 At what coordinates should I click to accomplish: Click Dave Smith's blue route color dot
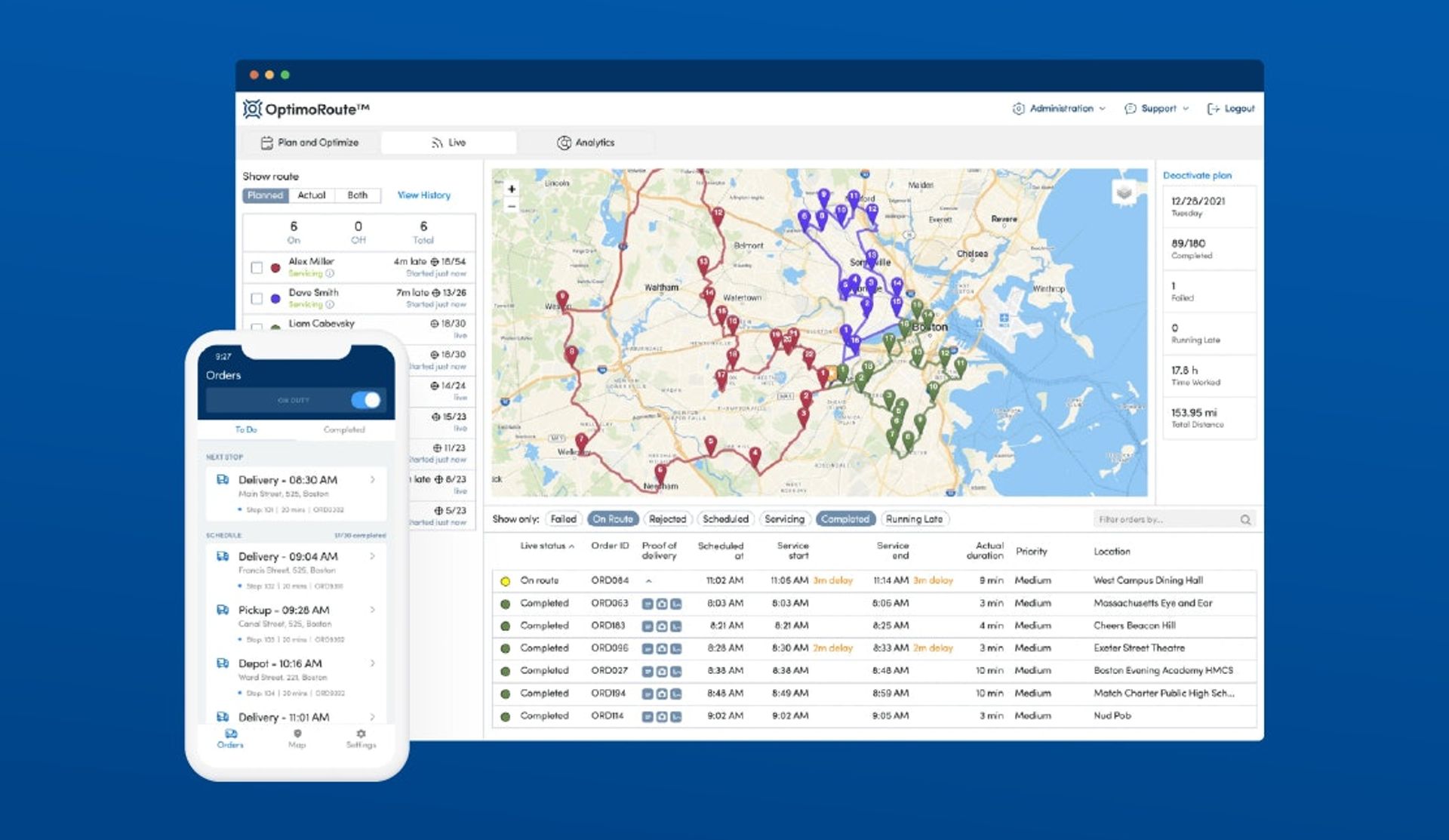(275, 298)
